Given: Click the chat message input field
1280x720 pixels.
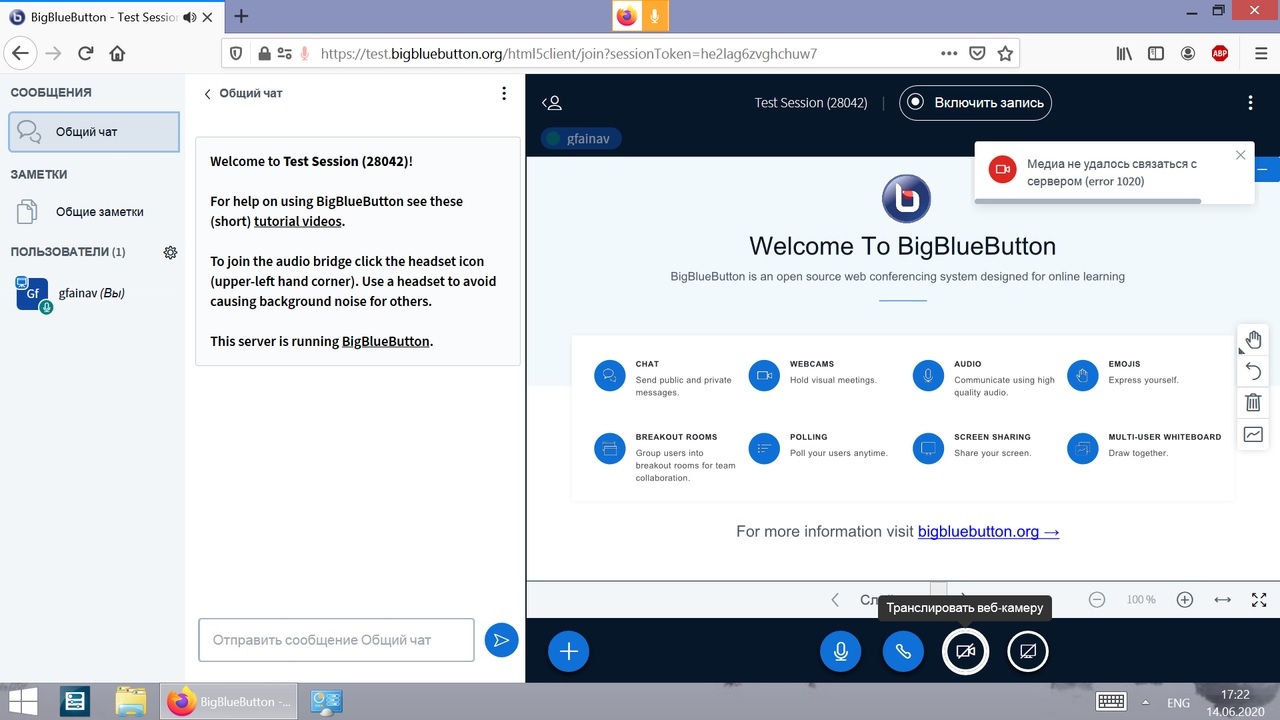Looking at the screenshot, I should (336, 640).
